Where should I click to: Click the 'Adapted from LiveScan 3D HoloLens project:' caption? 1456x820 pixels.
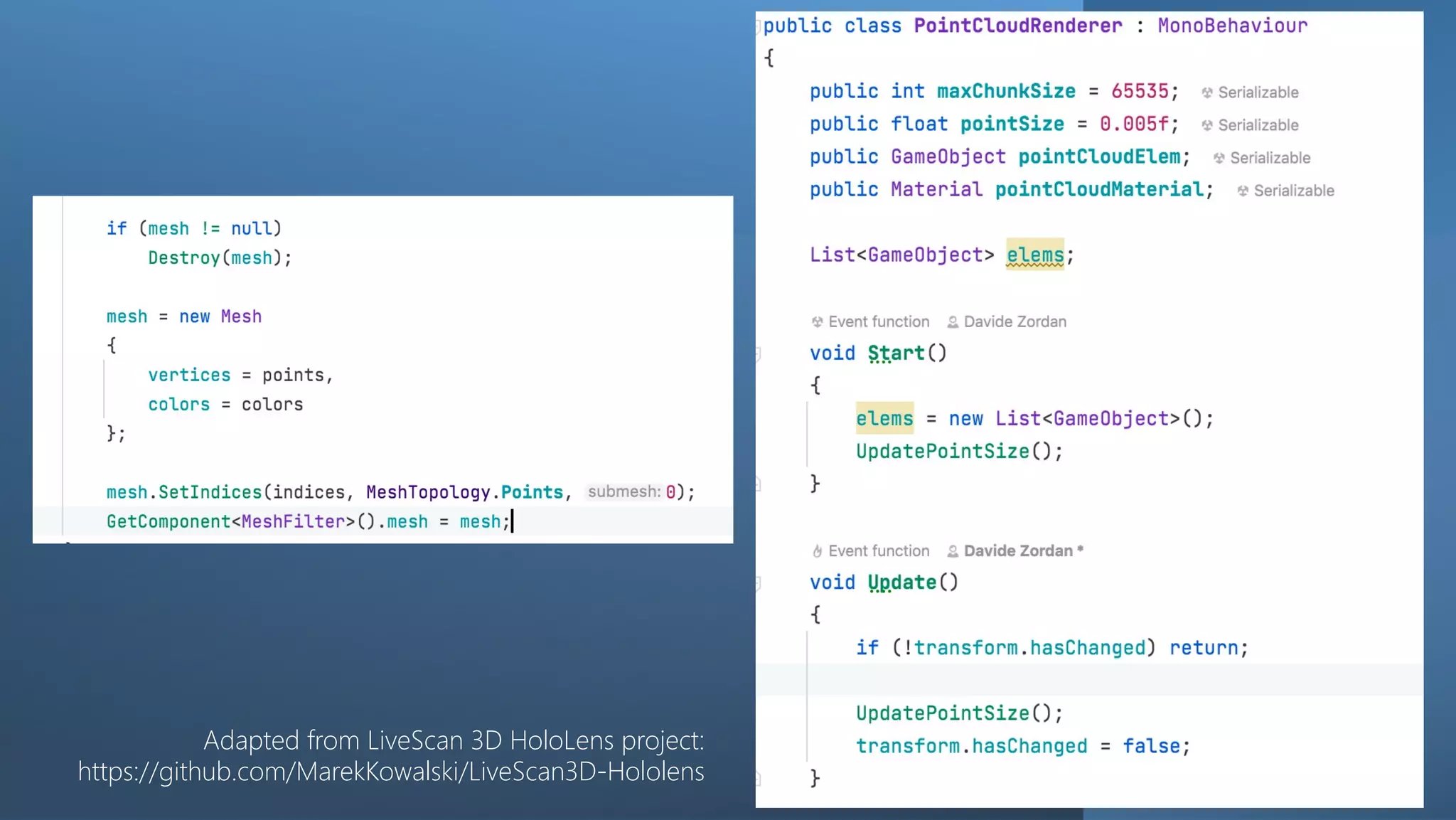click(x=454, y=740)
